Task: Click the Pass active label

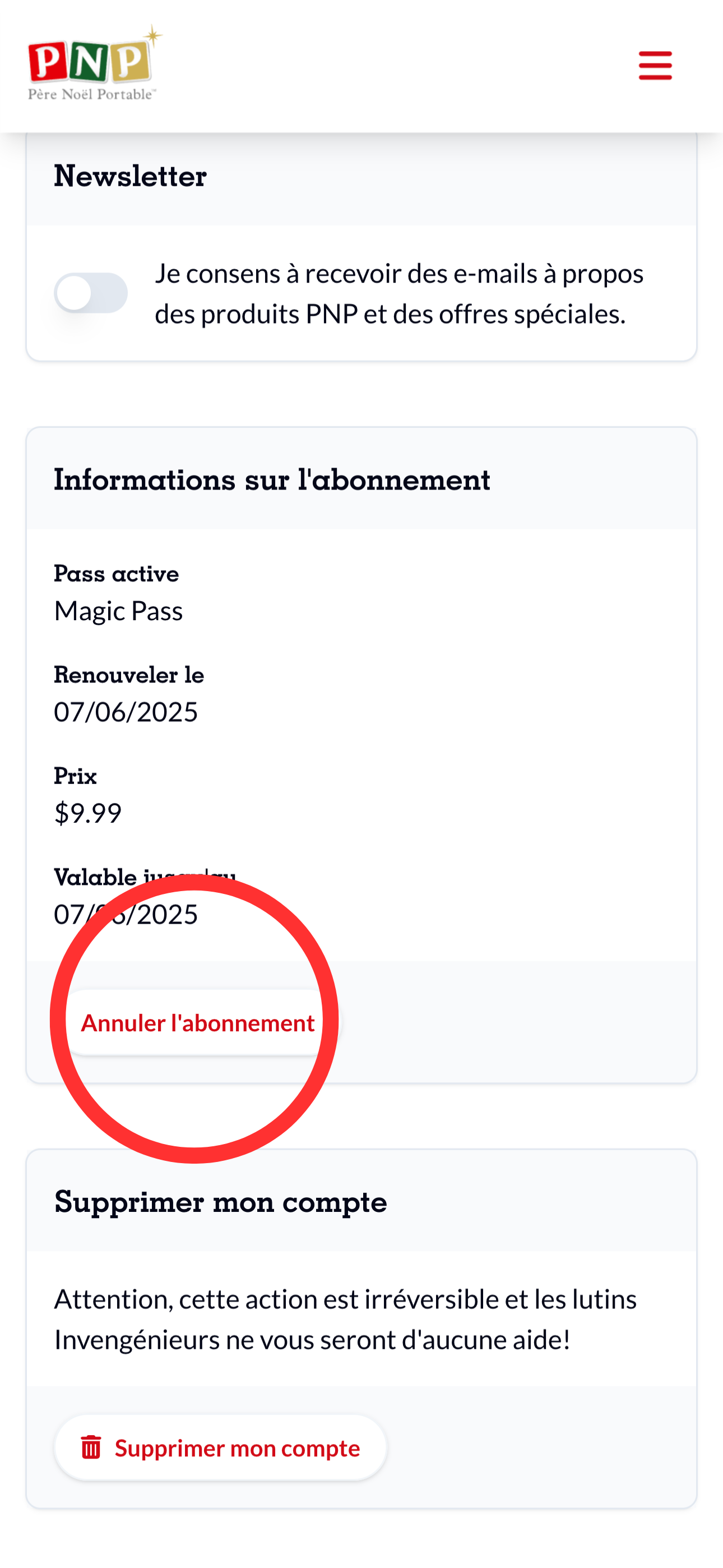Action: [116, 573]
